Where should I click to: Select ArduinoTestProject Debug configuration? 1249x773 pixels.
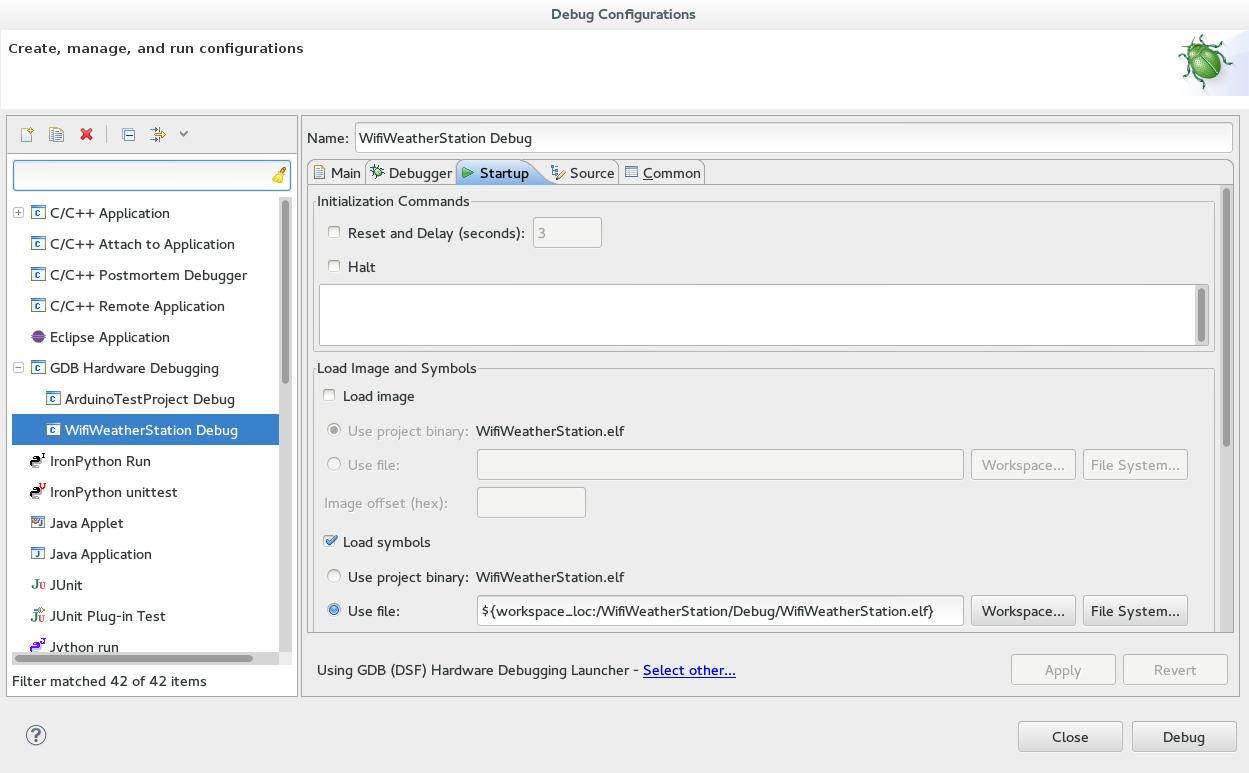tap(149, 399)
